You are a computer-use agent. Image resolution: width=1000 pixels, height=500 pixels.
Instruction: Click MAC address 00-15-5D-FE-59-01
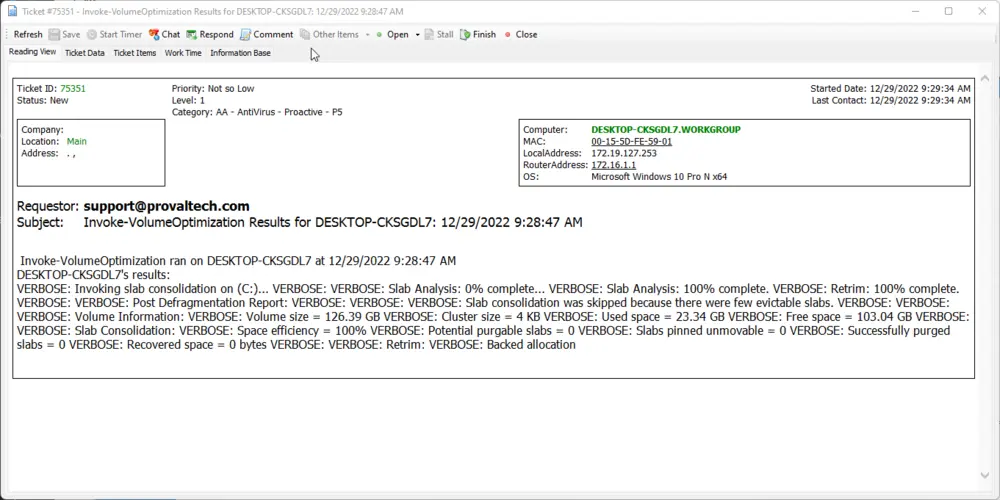coord(631,142)
